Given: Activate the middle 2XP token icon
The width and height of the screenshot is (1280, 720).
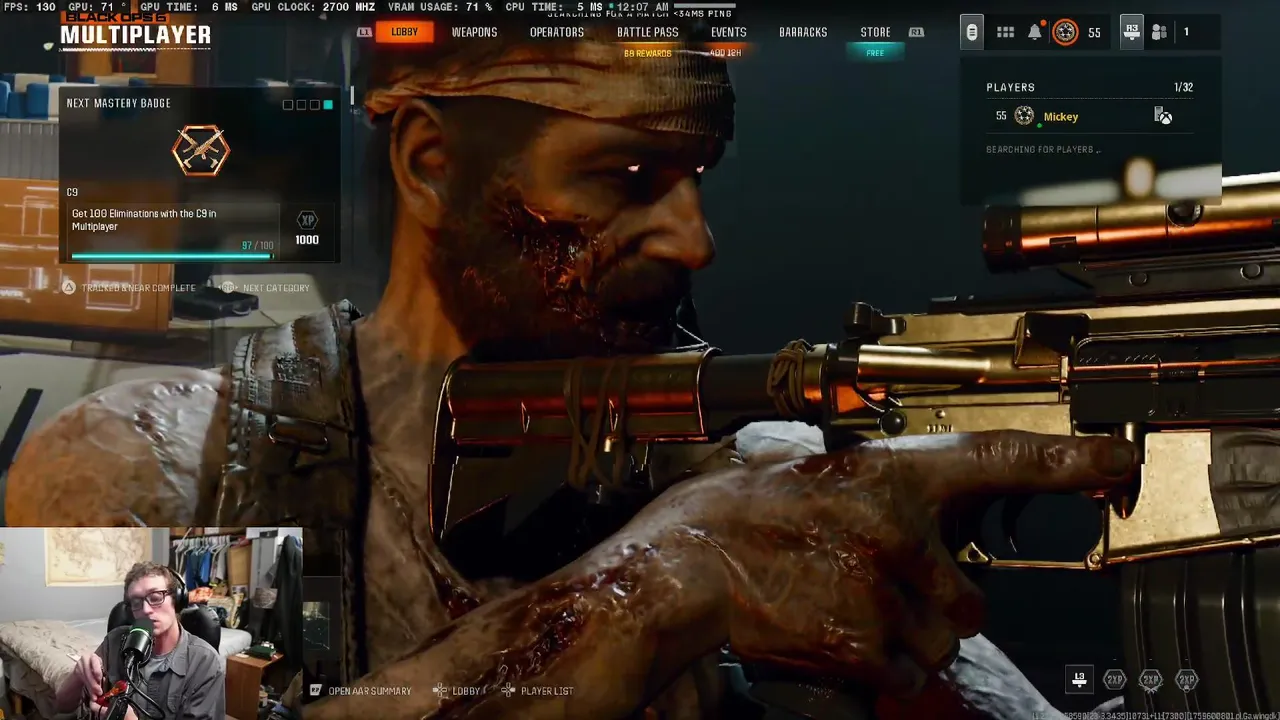Looking at the screenshot, I should point(1150,680).
